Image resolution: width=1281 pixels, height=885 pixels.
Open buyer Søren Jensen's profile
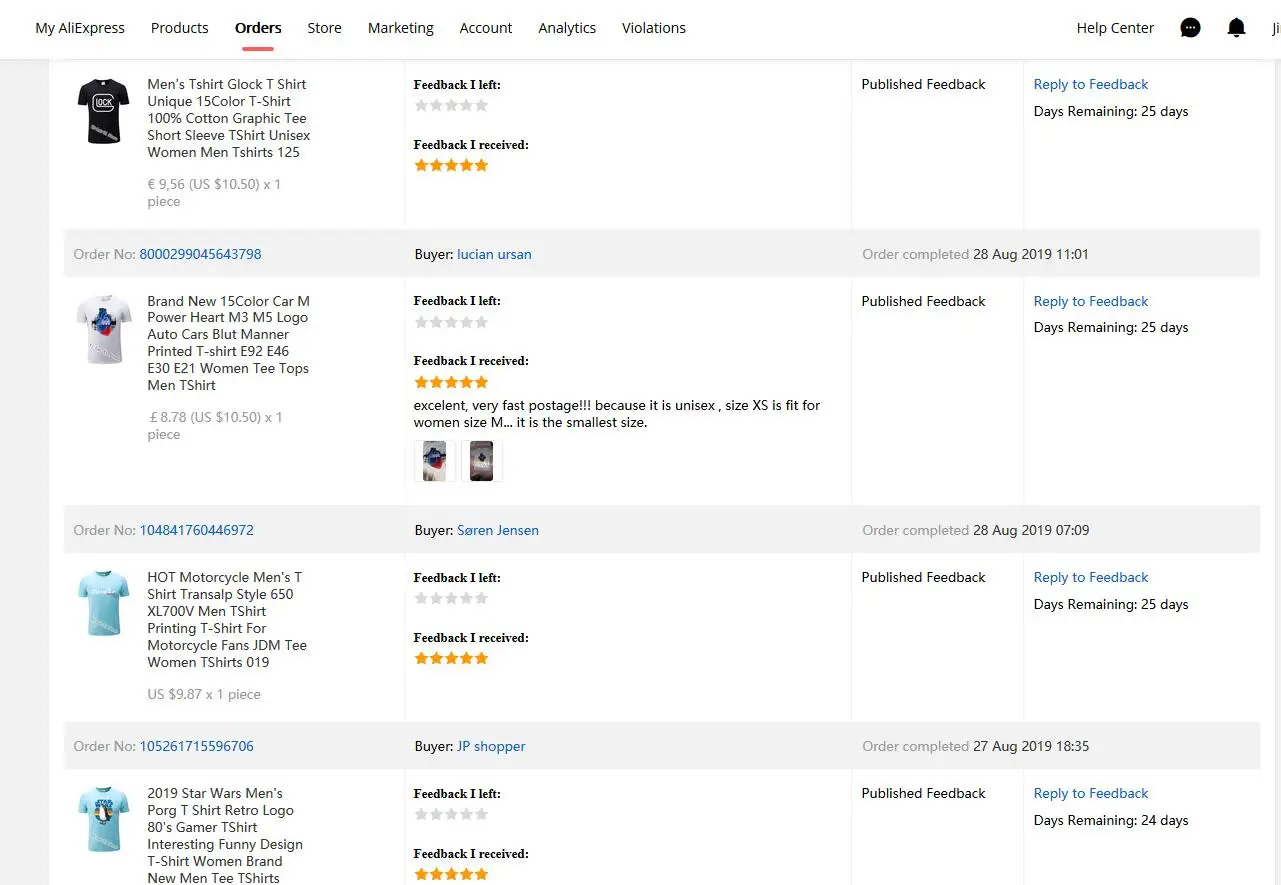pyautogui.click(x=497, y=530)
